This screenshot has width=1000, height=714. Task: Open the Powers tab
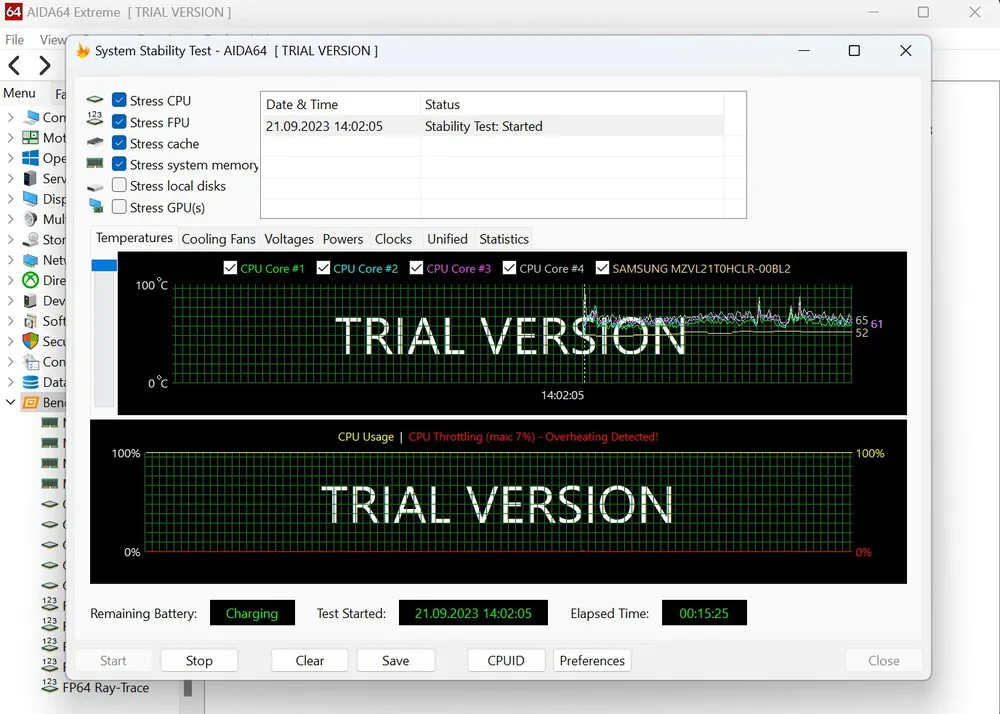tap(342, 239)
